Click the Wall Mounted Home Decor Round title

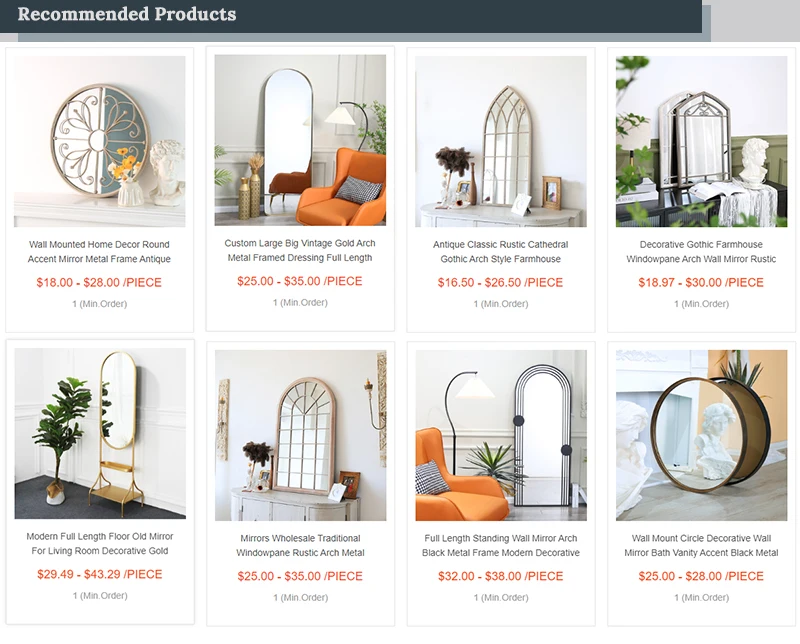pos(99,252)
